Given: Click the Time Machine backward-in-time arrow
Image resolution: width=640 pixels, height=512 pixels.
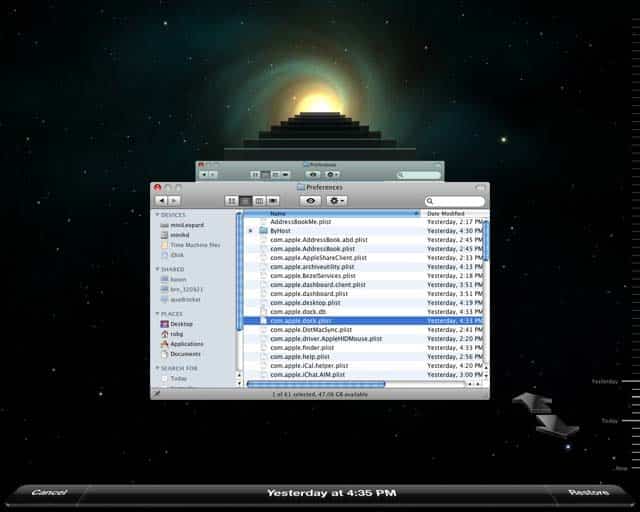Looking at the screenshot, I should 532,403.
